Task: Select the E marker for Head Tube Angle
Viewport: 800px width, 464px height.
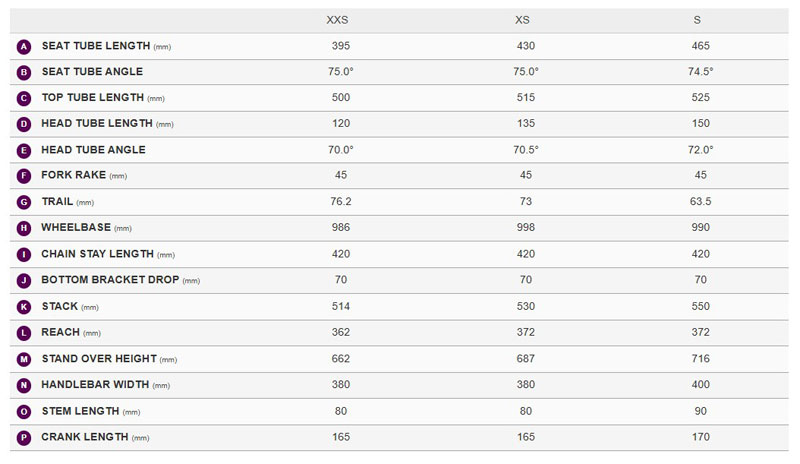Action: coord(25,150)
